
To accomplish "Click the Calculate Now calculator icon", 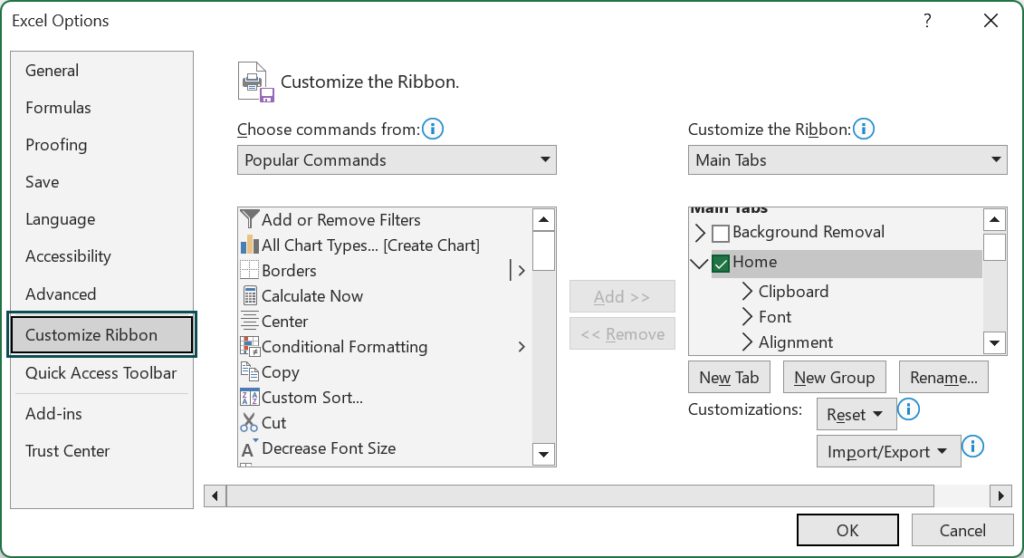I will coord(249,296).
